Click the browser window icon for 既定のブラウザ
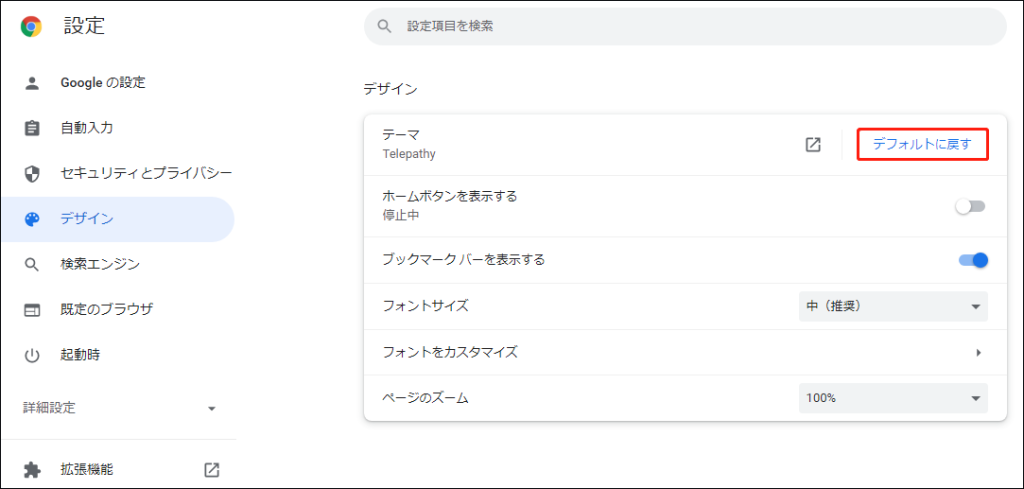Image resolution: width=1024 pixels, height=489 pixels. (x=32, y=310)
